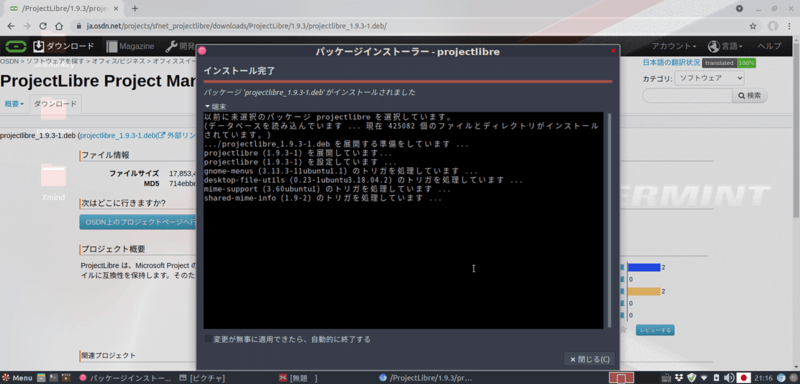Click the Chrome tab /ProjectLibre/1.9.3
Viewport: 800px width, 384px height.
[65, 9]
